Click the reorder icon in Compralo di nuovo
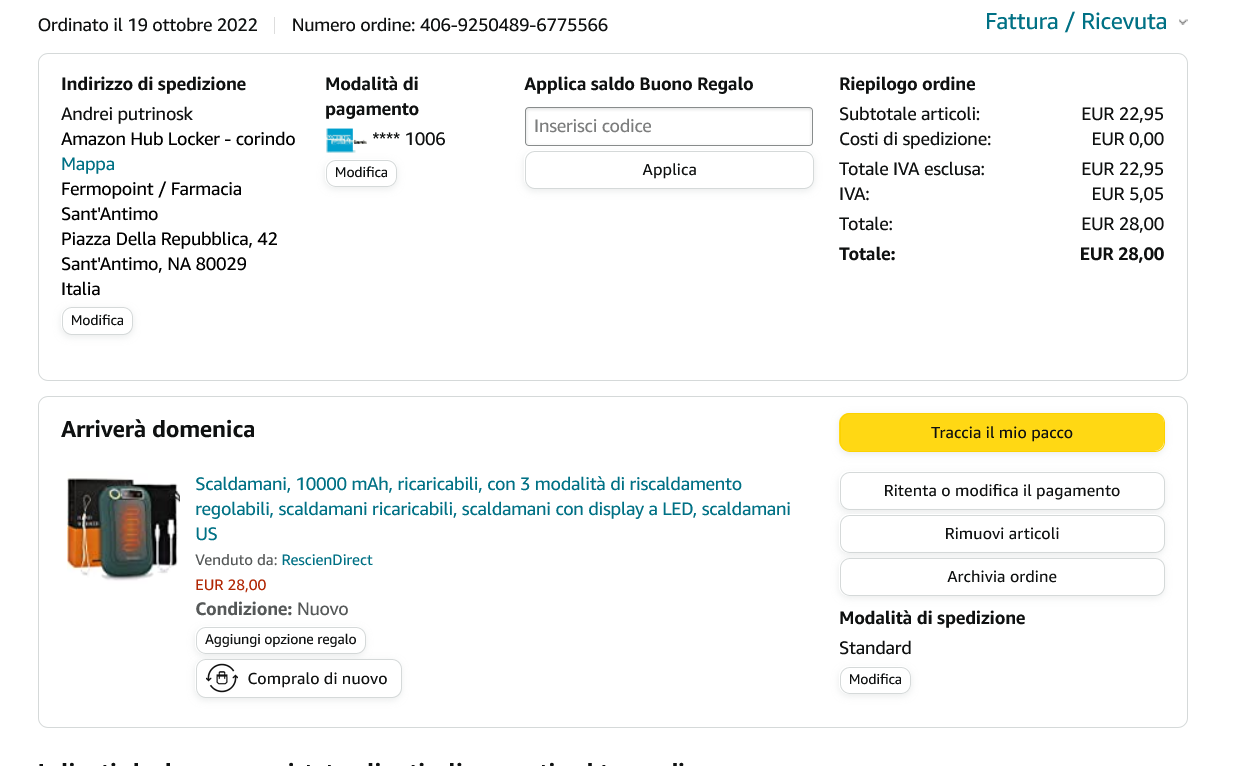1237x766 pixels. click(x=222, y=679)
